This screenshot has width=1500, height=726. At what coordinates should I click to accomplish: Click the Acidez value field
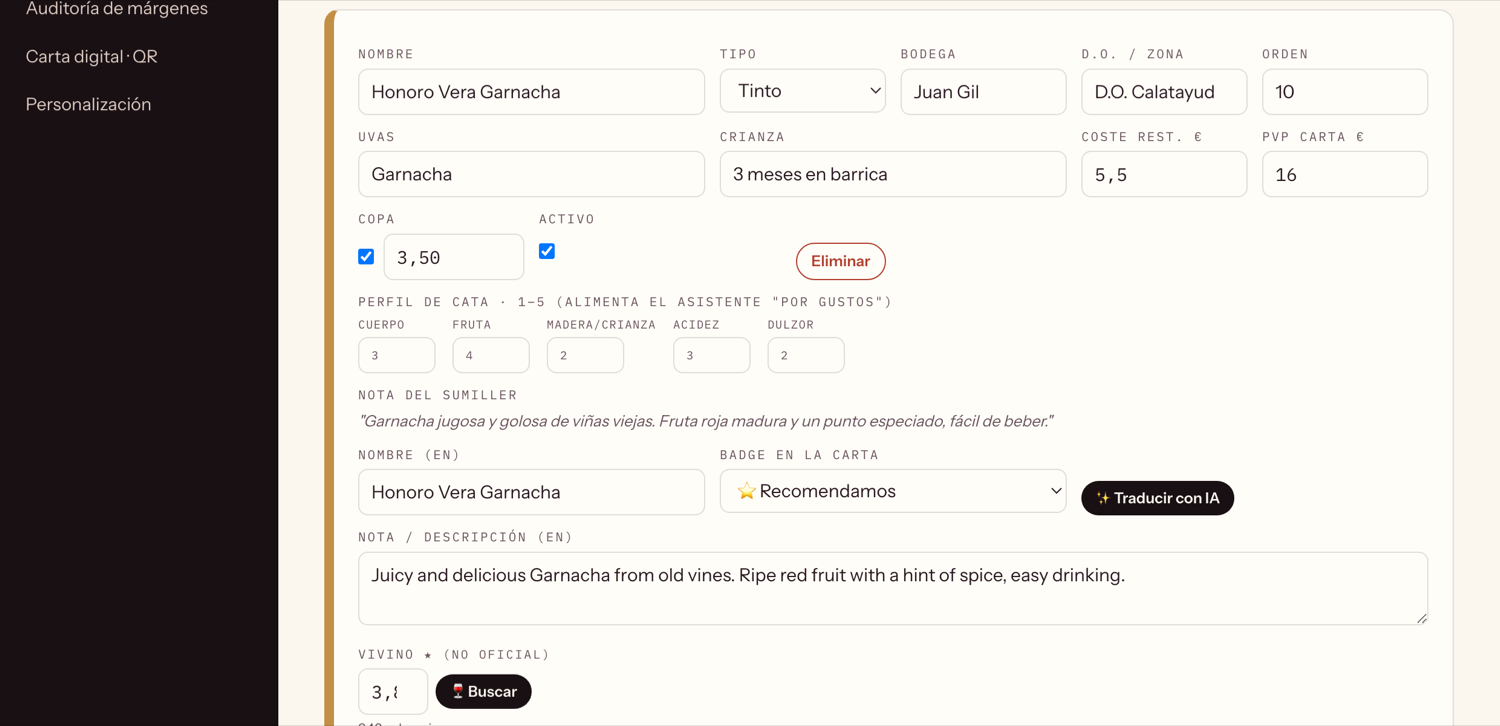point(712,355)
